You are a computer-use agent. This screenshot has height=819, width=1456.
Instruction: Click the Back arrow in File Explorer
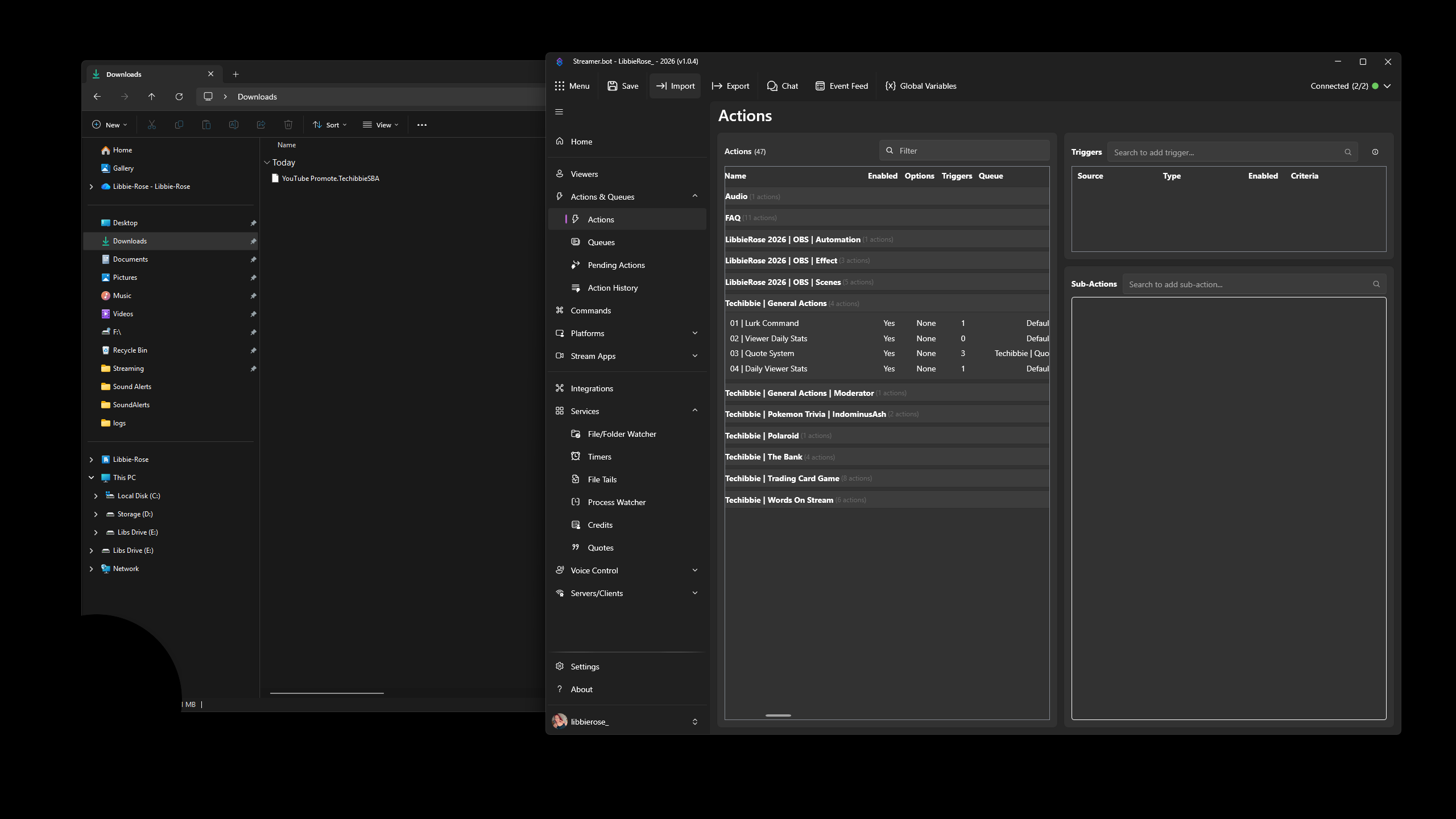pos(97,97)
